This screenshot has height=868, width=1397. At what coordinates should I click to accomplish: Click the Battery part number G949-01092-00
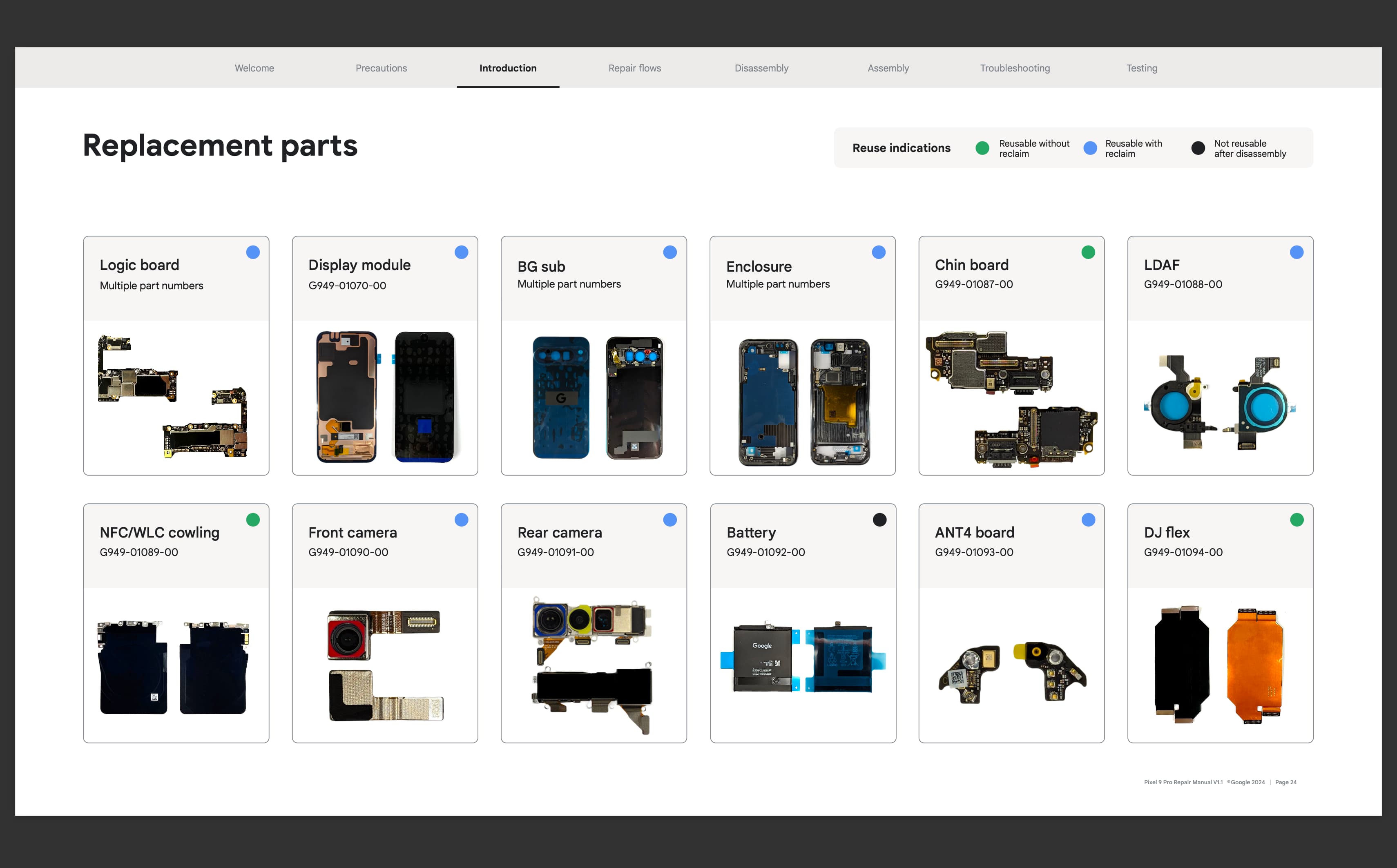click(765, 552)
